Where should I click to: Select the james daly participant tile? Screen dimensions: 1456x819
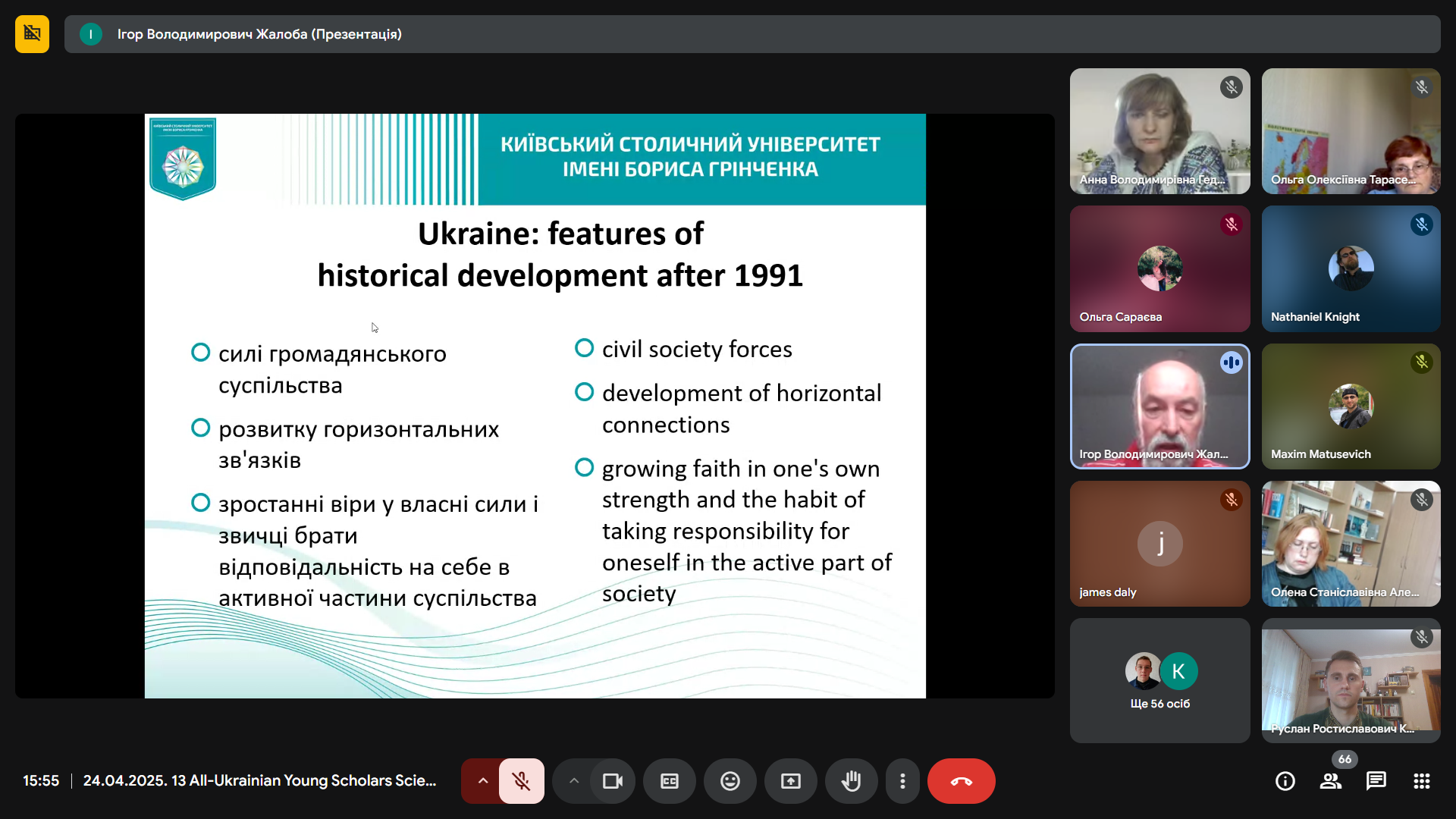(1159, 543)
